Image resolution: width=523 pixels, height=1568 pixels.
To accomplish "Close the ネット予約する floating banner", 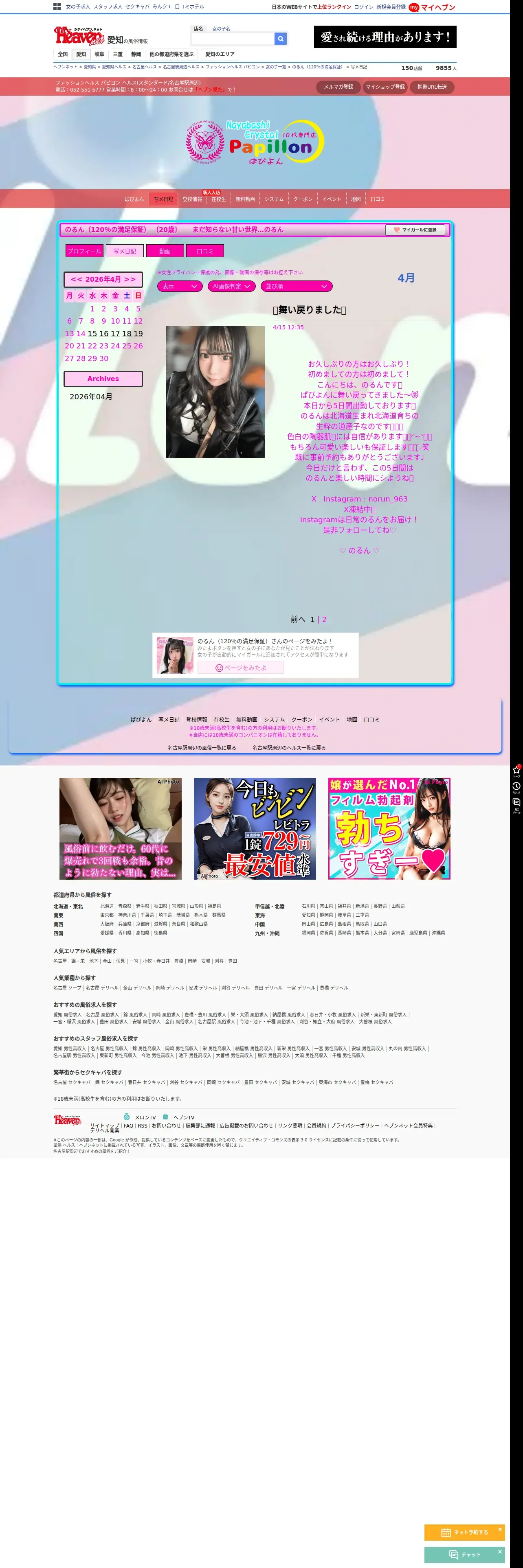I will [x=500, y=1529].
